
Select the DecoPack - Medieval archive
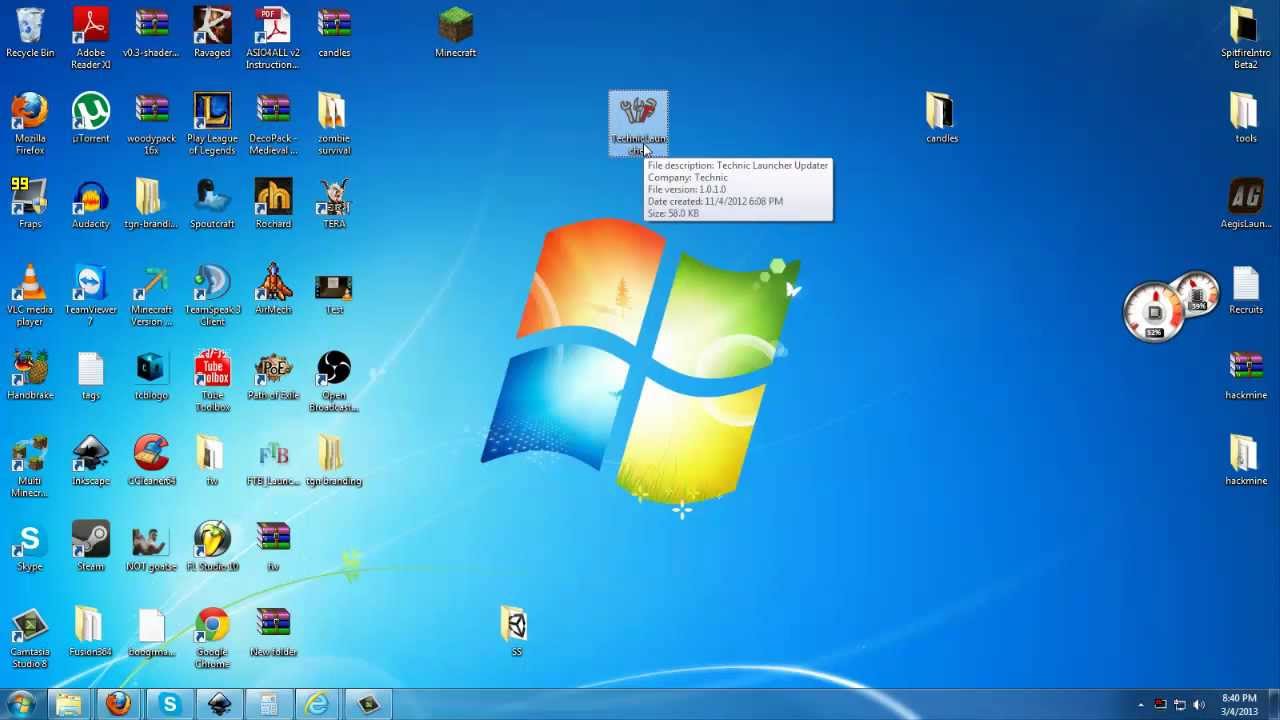[273, 124]
